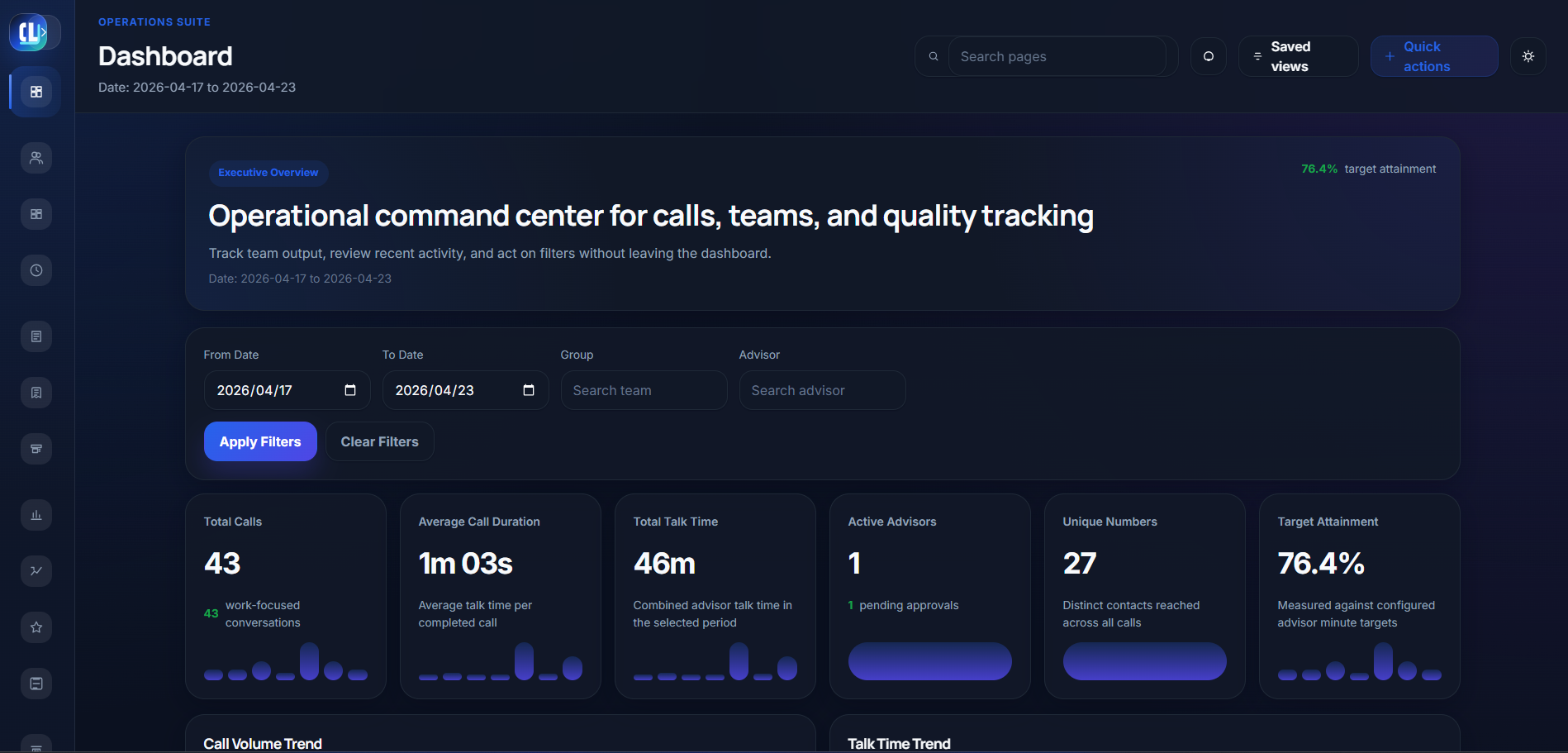Click "work-focused conversations" text
The height and width of the screenshot is (753, 1568).
click(x=263, y=614)
